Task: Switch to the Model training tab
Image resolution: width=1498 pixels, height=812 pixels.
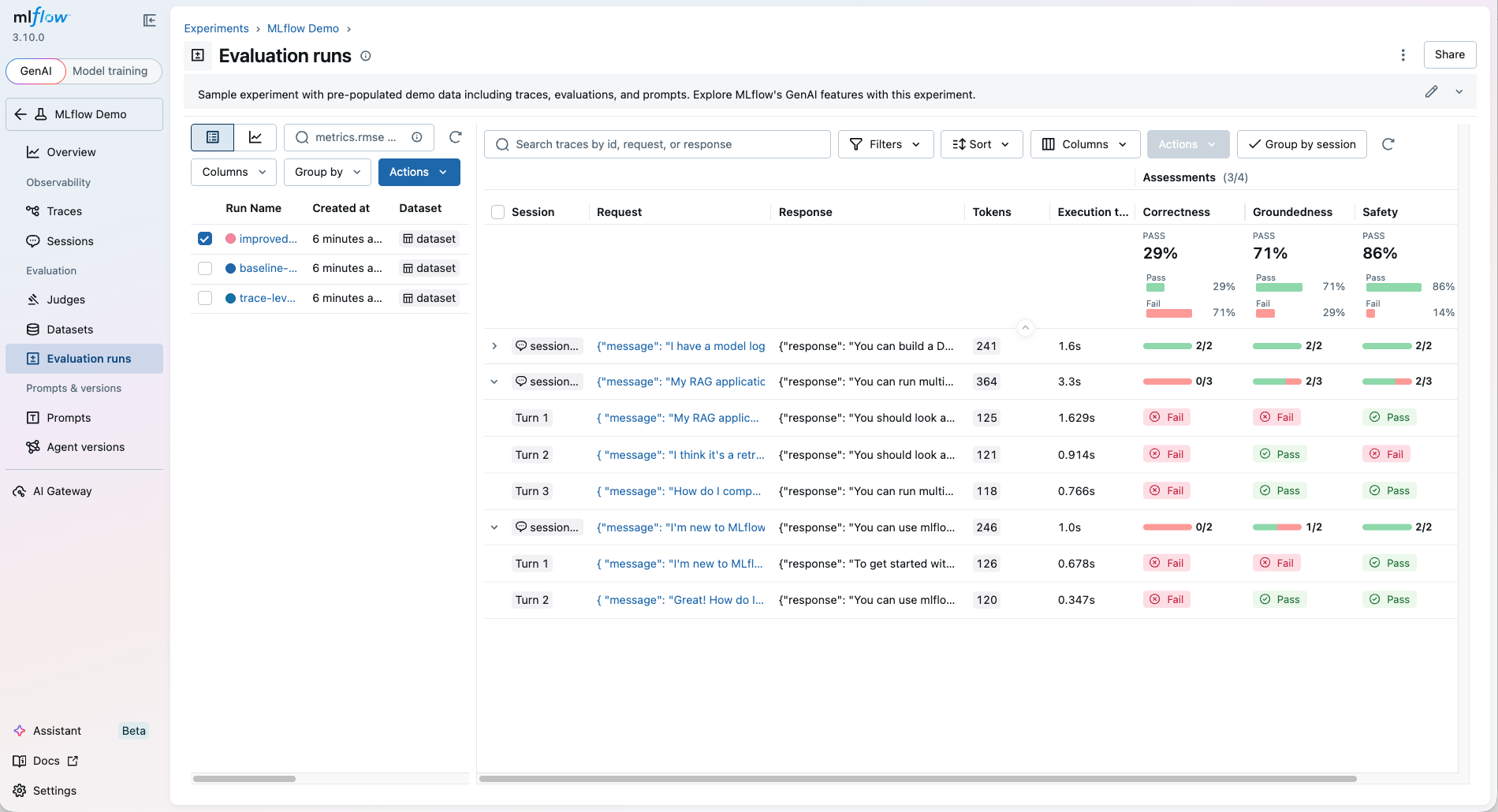Action: point(110,71)
